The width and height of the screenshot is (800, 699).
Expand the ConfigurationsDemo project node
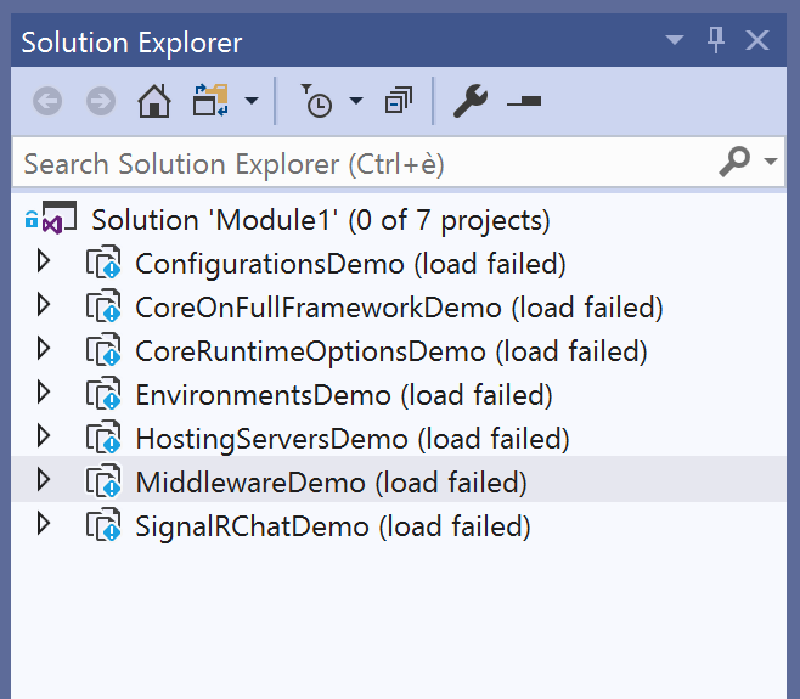point(44,263)
